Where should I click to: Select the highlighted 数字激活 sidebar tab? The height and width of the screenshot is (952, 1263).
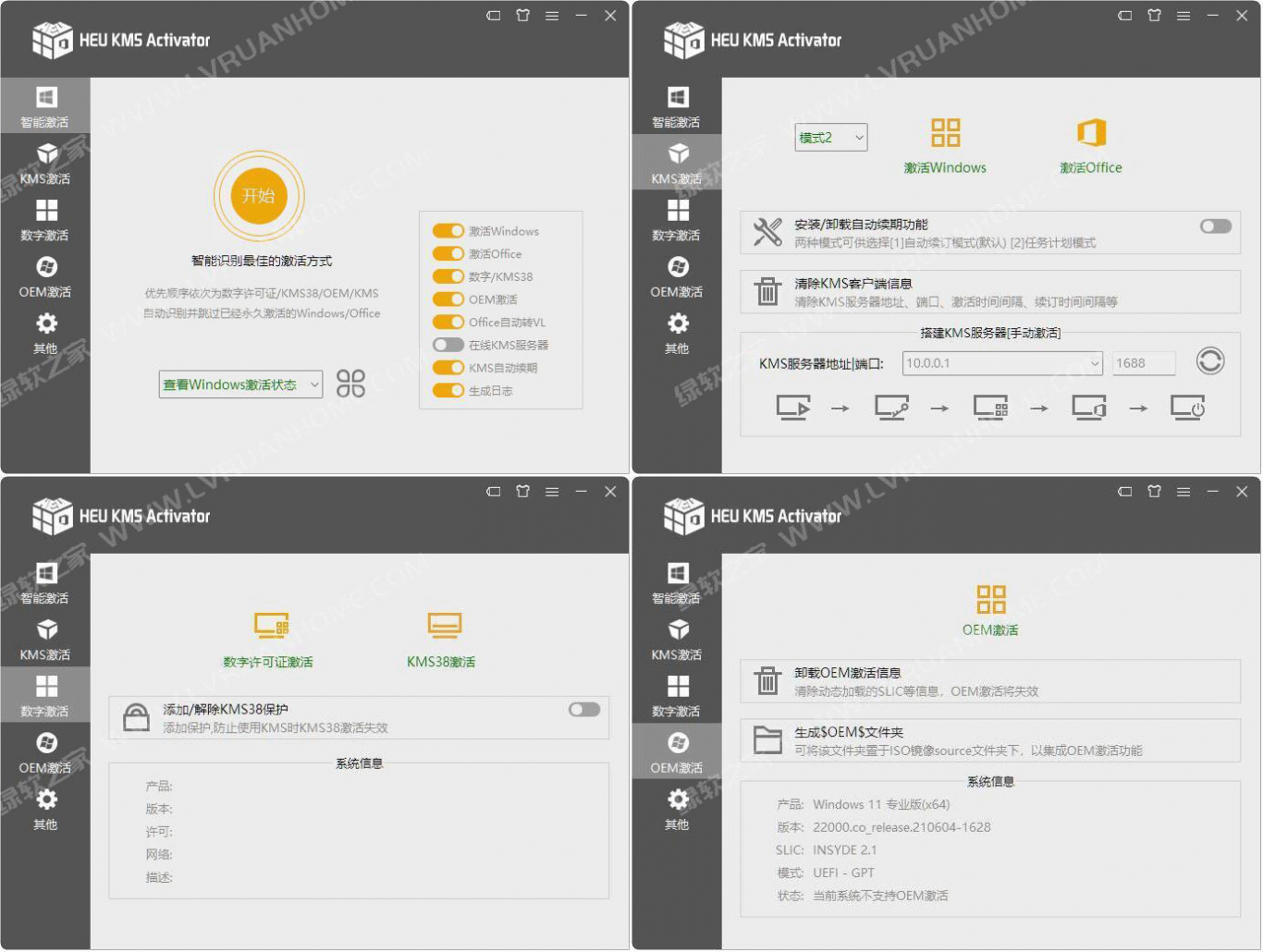click(x=45, y=695)
